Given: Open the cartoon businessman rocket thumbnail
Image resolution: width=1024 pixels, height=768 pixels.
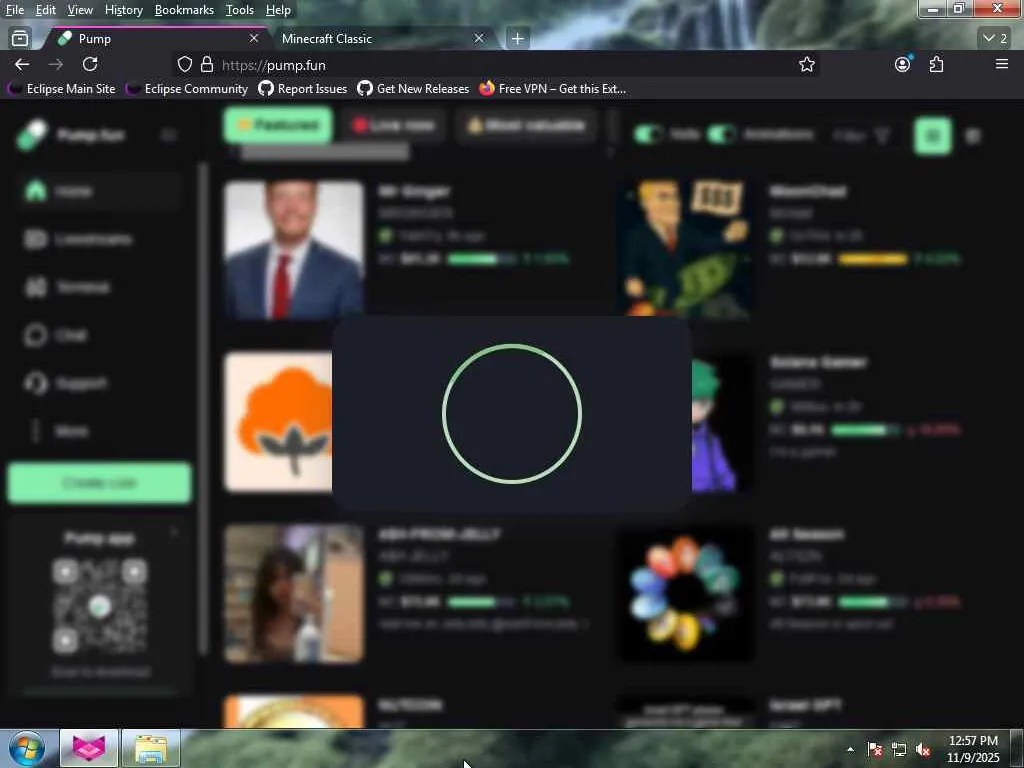Looking at the screenshot, I should pyautogui.click(x=684, y=248).
